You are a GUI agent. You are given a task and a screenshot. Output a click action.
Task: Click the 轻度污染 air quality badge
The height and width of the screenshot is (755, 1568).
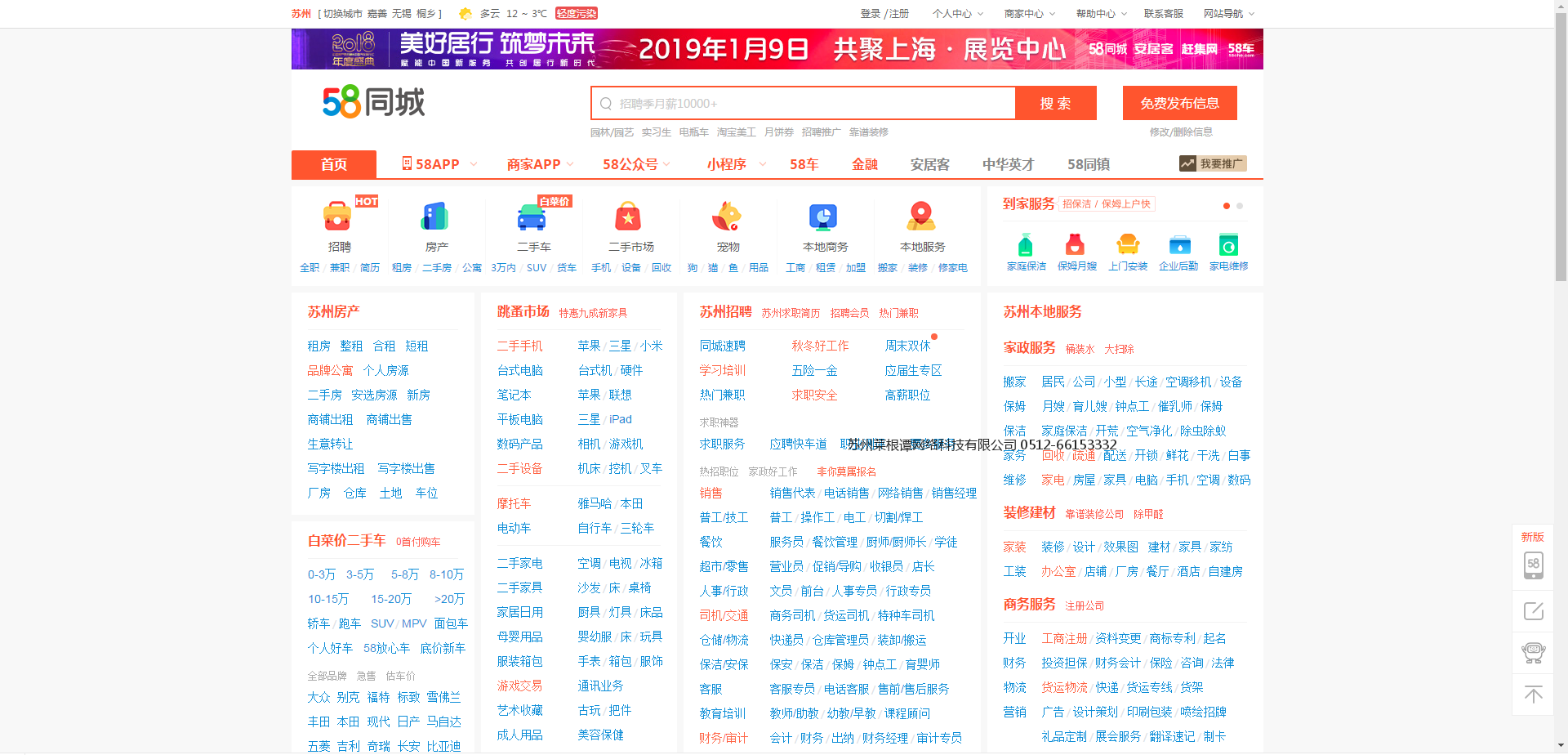pyautogui.click(x=577, y=14)
